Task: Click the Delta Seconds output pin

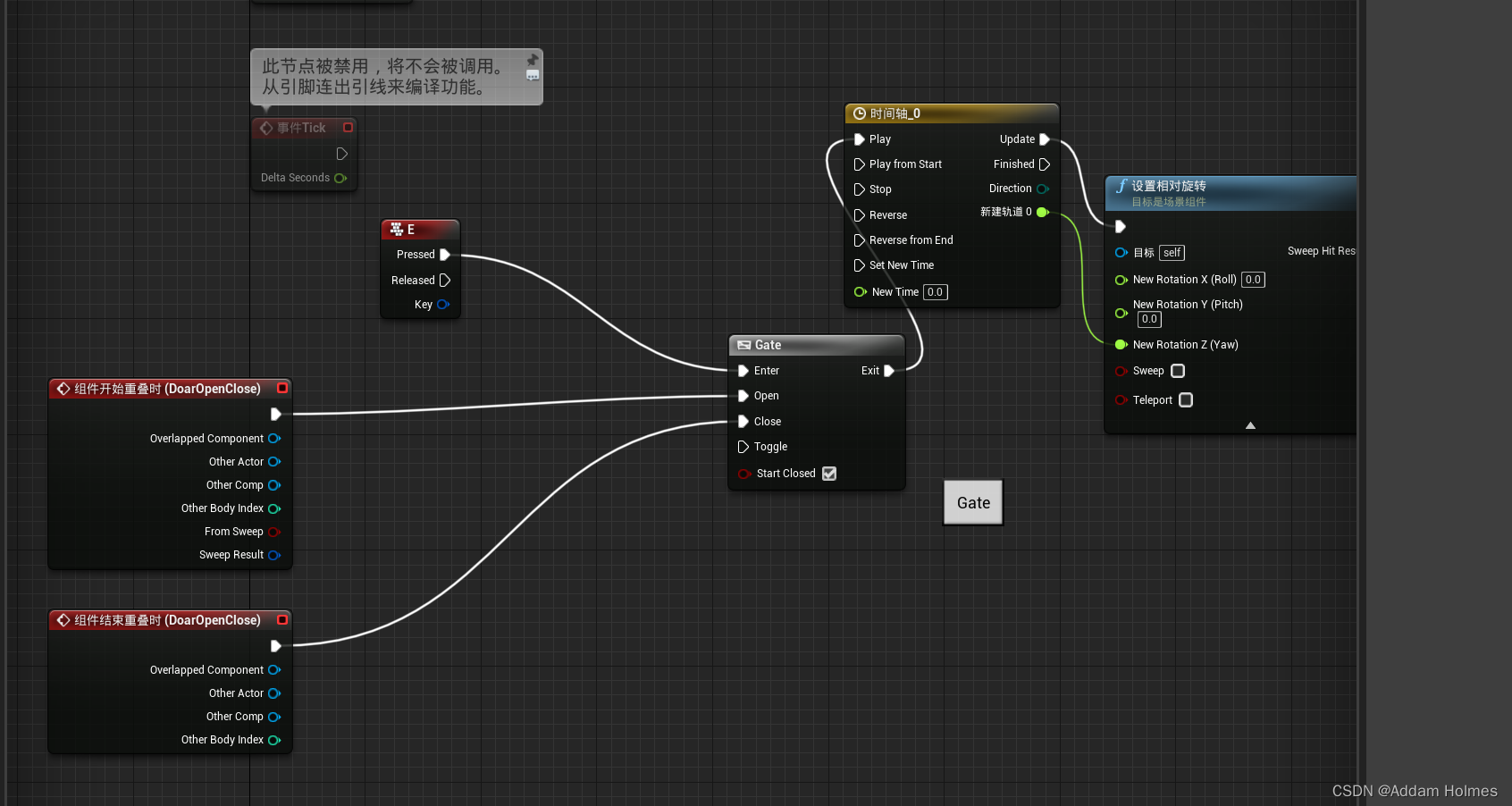Action: [x=340, y=178]
